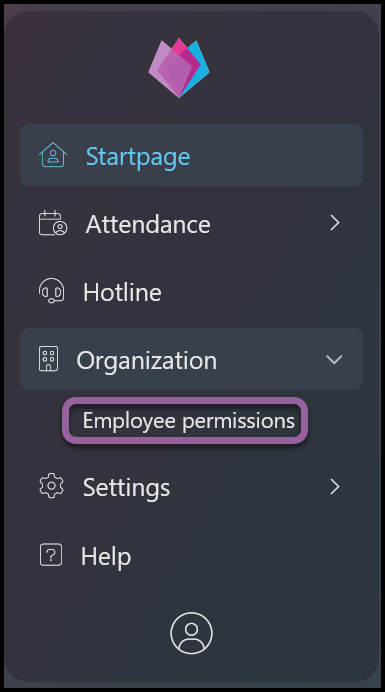
Task: Select the Hotline text label
Action: (x=122, y=292)
